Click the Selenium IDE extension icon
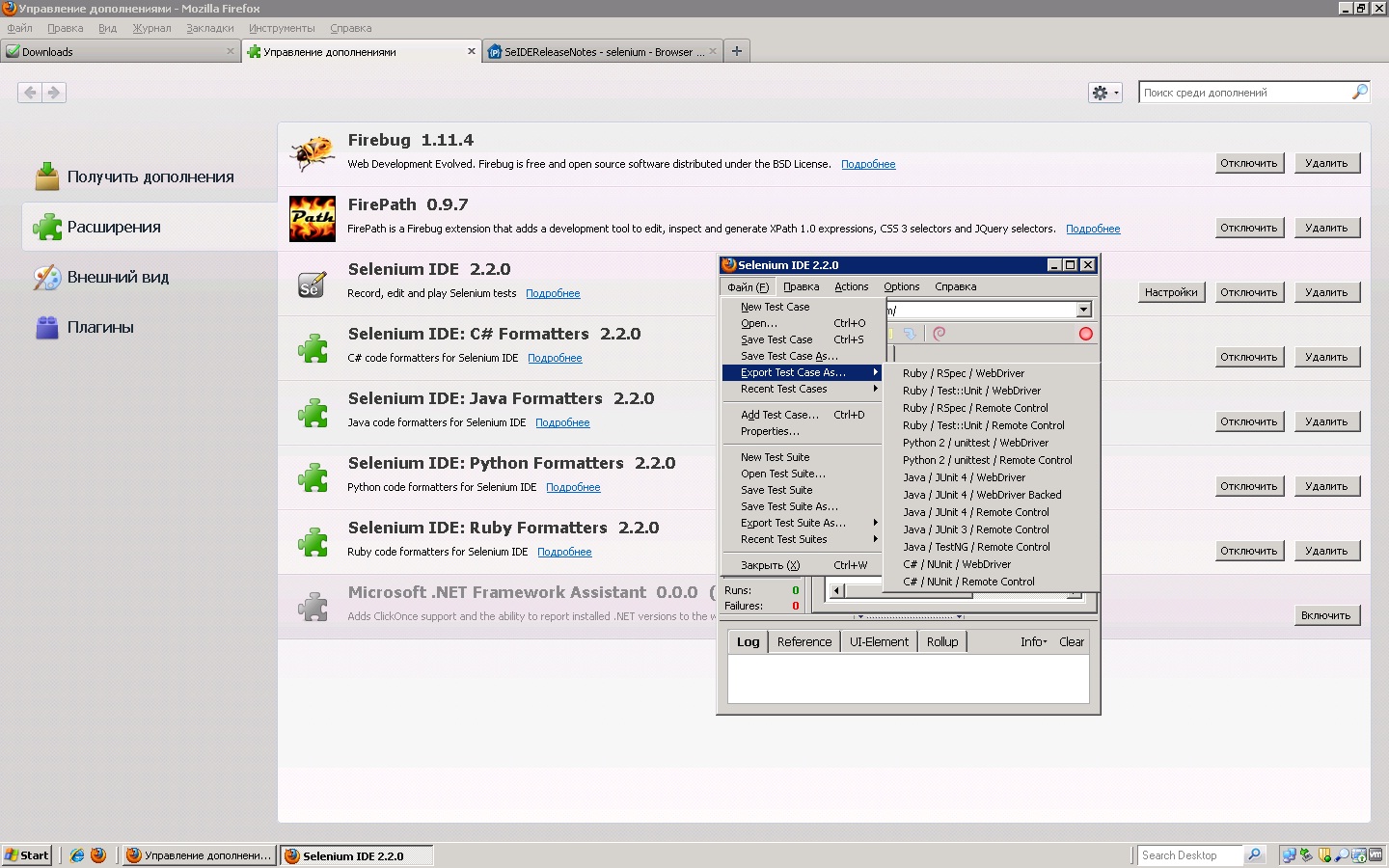Screen dimensions: 1389x868 pyautogui.click(x=311, y=285)
